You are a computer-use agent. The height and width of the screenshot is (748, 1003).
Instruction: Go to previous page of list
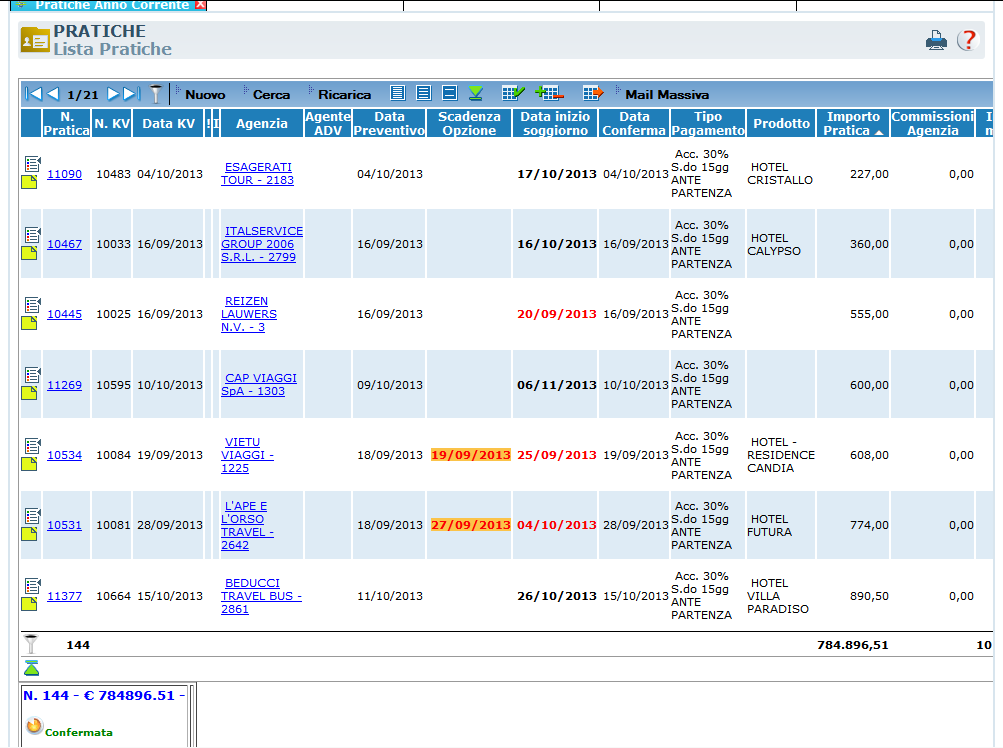click(x=54, y=94)
